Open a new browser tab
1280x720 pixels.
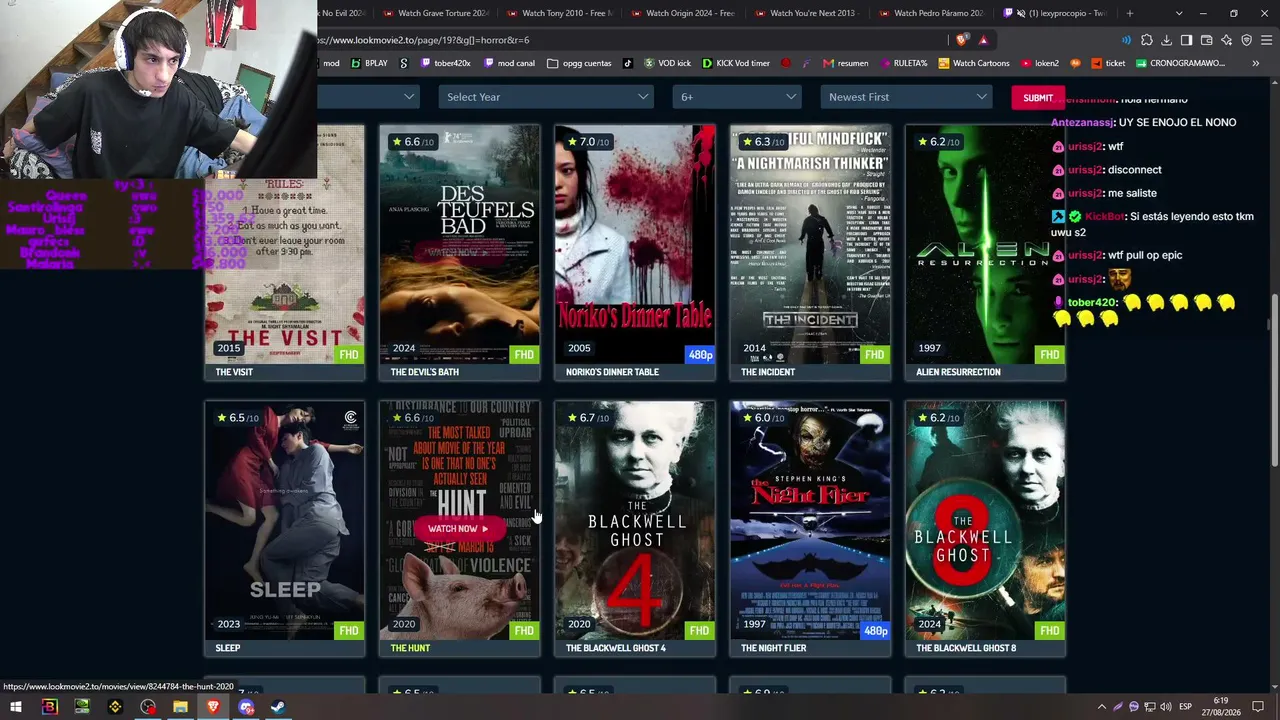pos(1130,13)
